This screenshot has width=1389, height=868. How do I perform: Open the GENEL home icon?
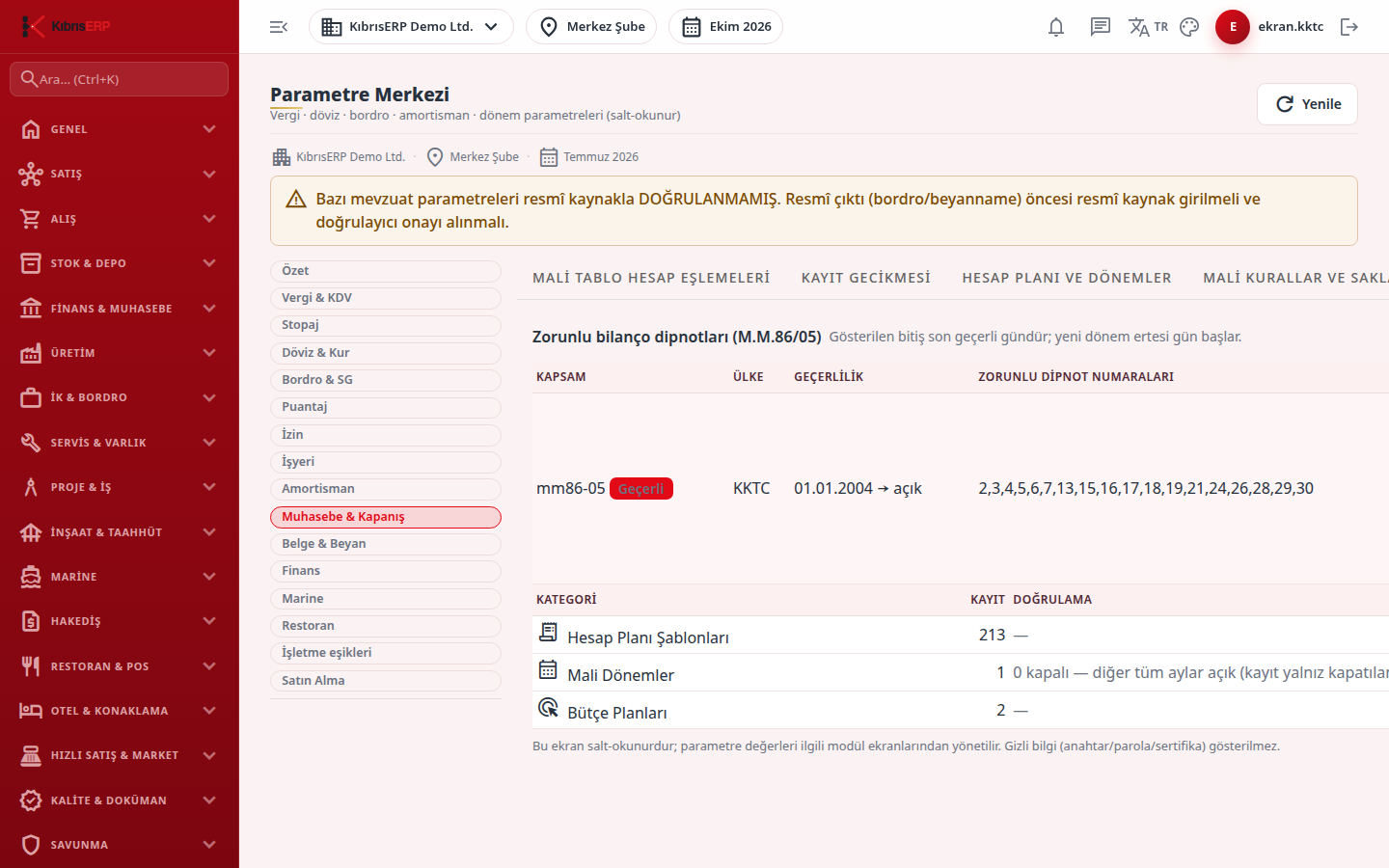point(31,129)
